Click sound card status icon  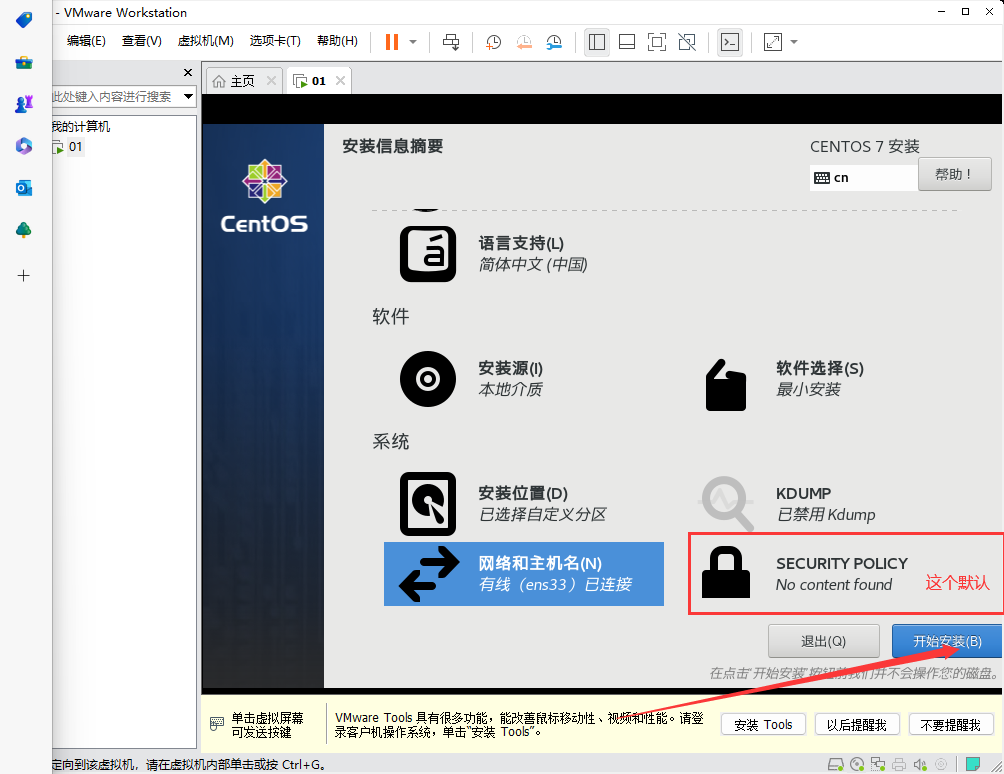coord(920,764)
